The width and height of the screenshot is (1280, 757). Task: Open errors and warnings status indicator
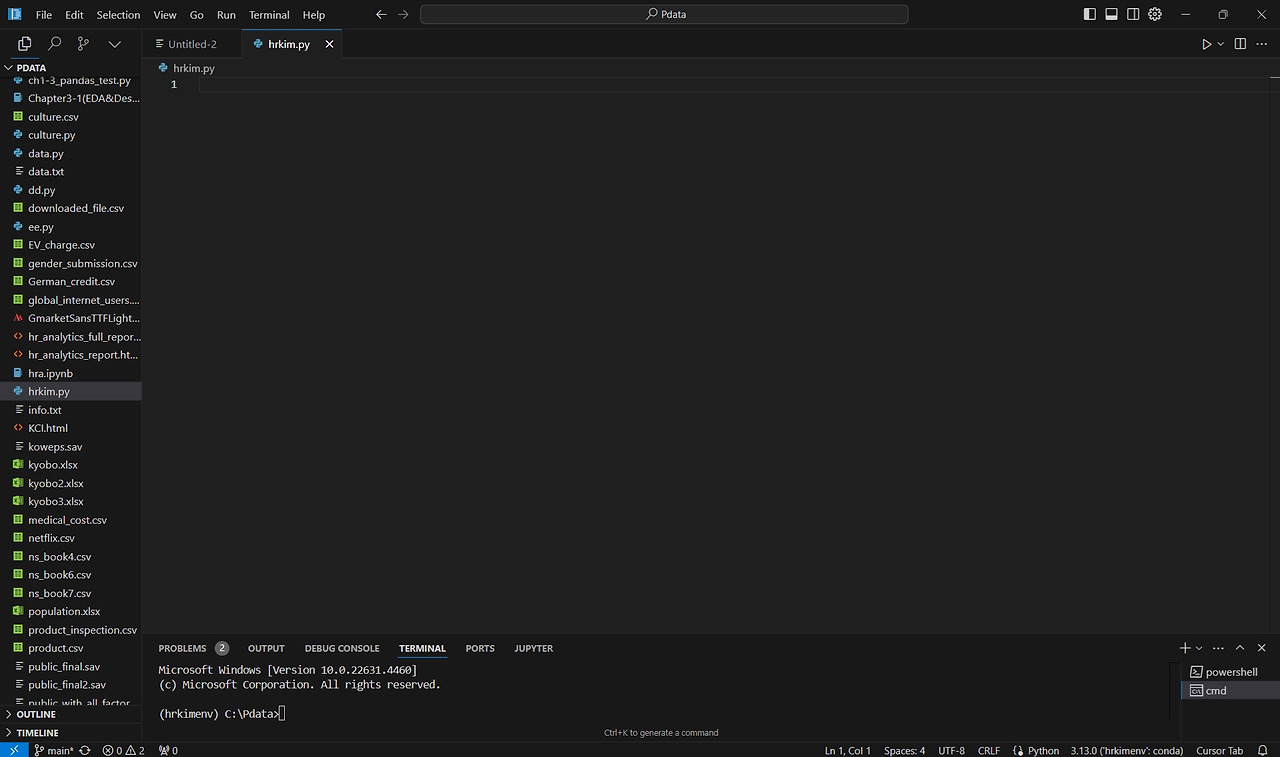123,750
